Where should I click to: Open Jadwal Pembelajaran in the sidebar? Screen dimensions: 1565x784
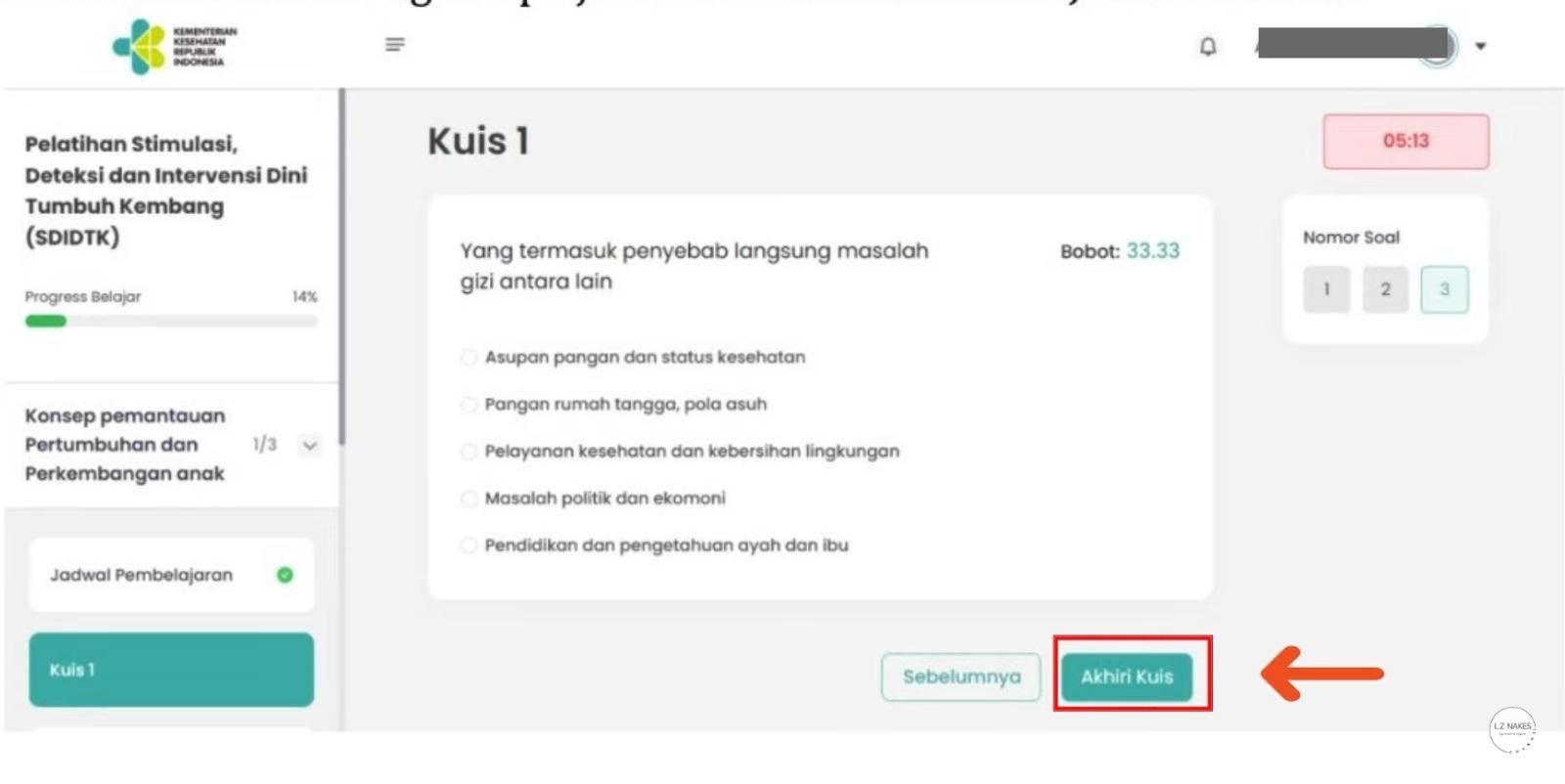coord(142,575)
